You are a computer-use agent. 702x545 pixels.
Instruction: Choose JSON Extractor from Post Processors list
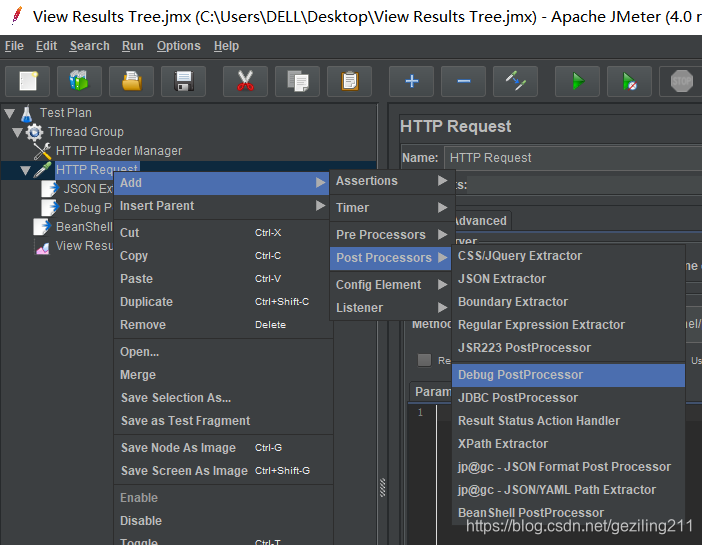click(x=569, y=279)
